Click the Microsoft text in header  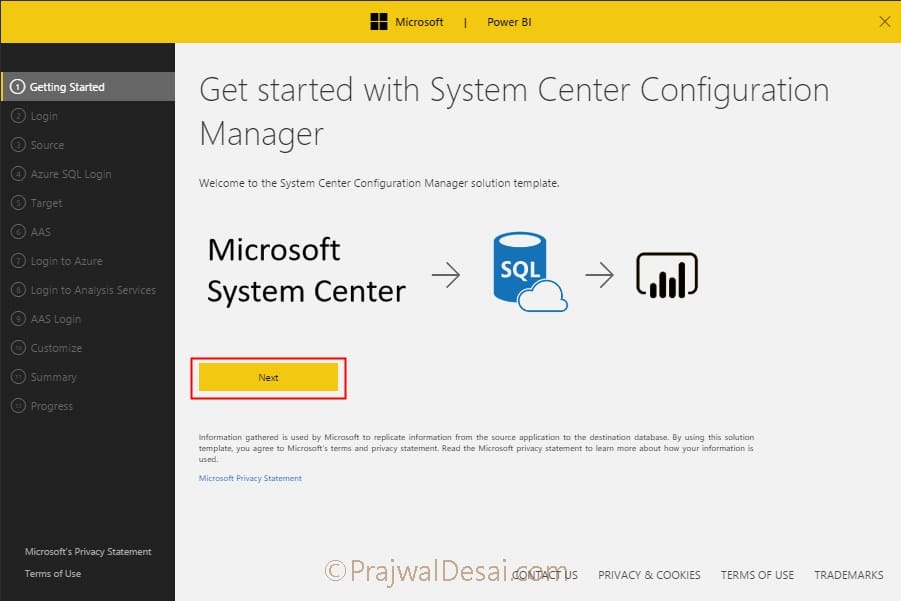[419, 22]
